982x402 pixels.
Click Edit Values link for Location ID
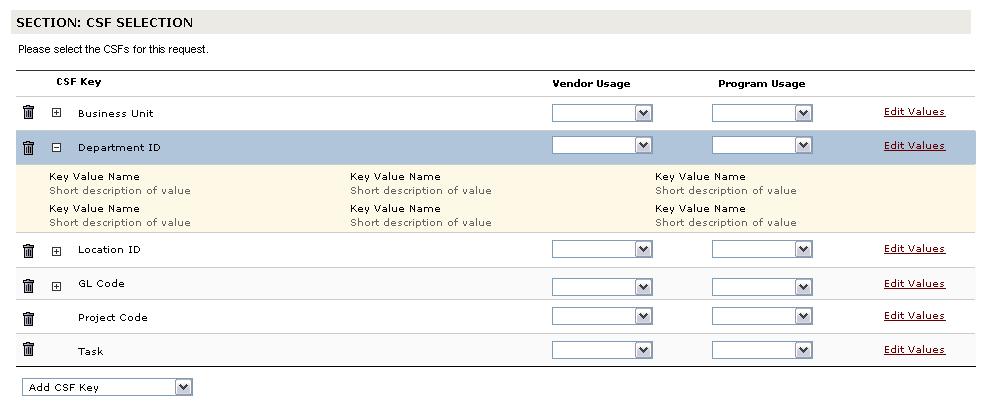coord(914,249)
